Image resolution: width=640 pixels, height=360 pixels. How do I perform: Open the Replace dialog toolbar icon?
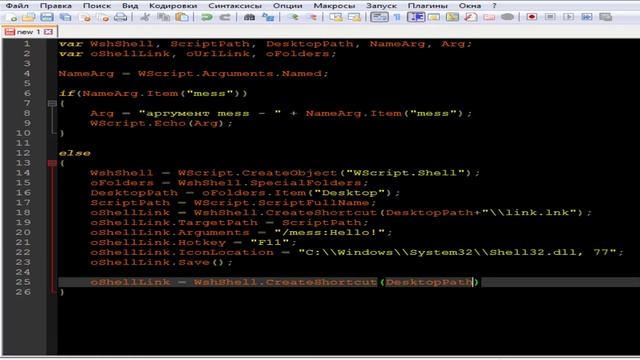pos(268,17)
